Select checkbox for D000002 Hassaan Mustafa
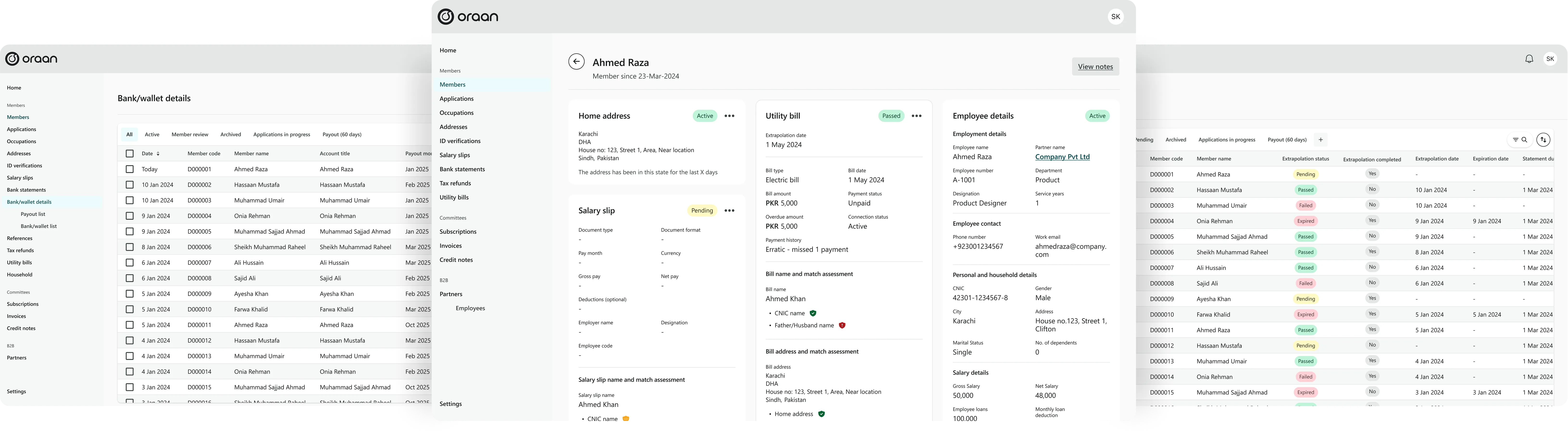The image size is (1568, 439). pyautogui.click(x=129, y=185)
